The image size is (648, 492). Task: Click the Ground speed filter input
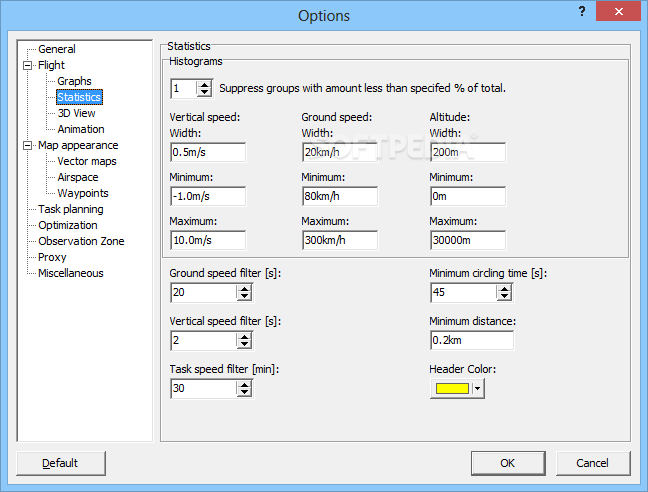click(x=204, y=292)
